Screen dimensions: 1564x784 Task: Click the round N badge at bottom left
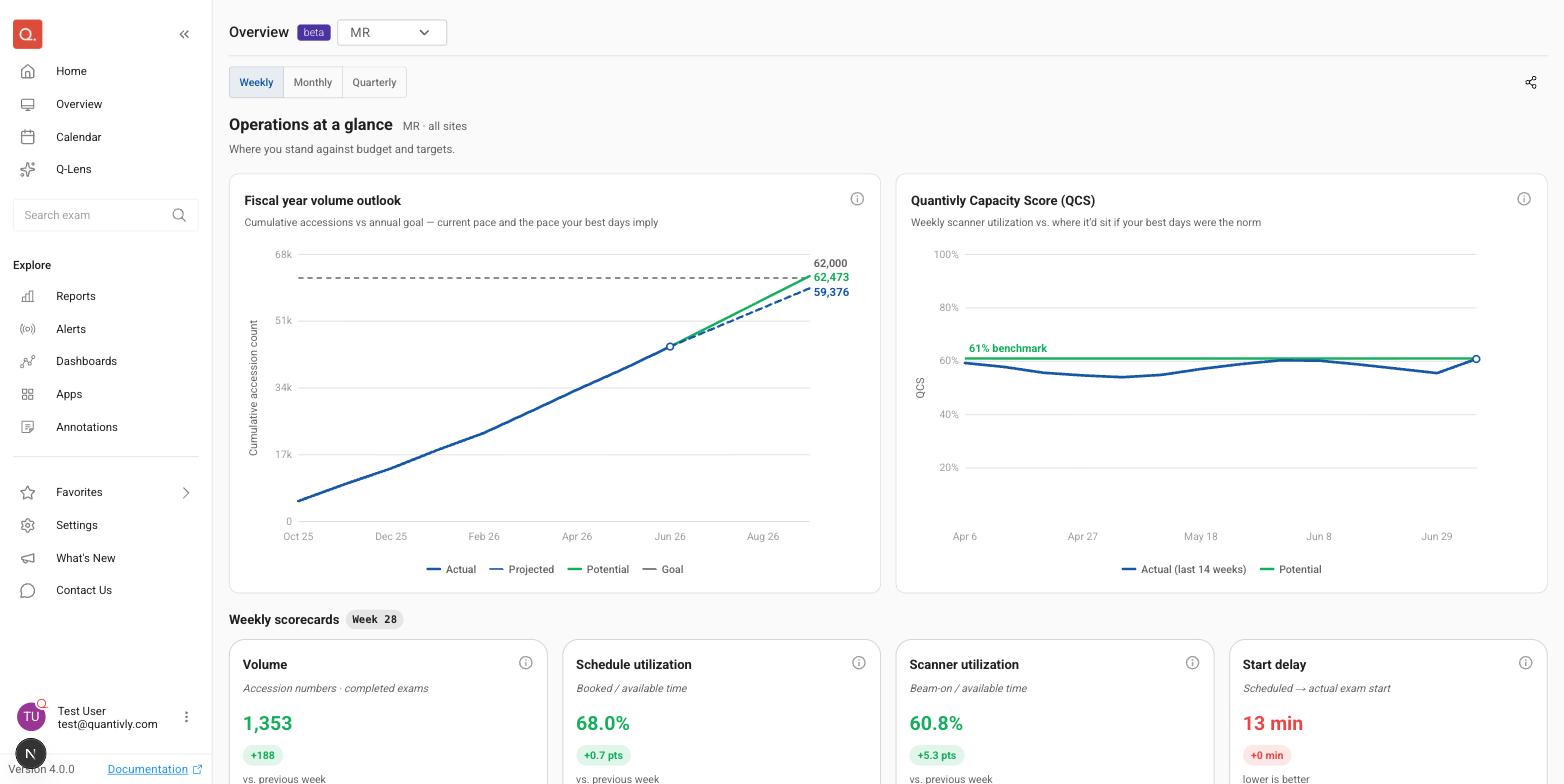pyautogui.click(x=30, y=754)
